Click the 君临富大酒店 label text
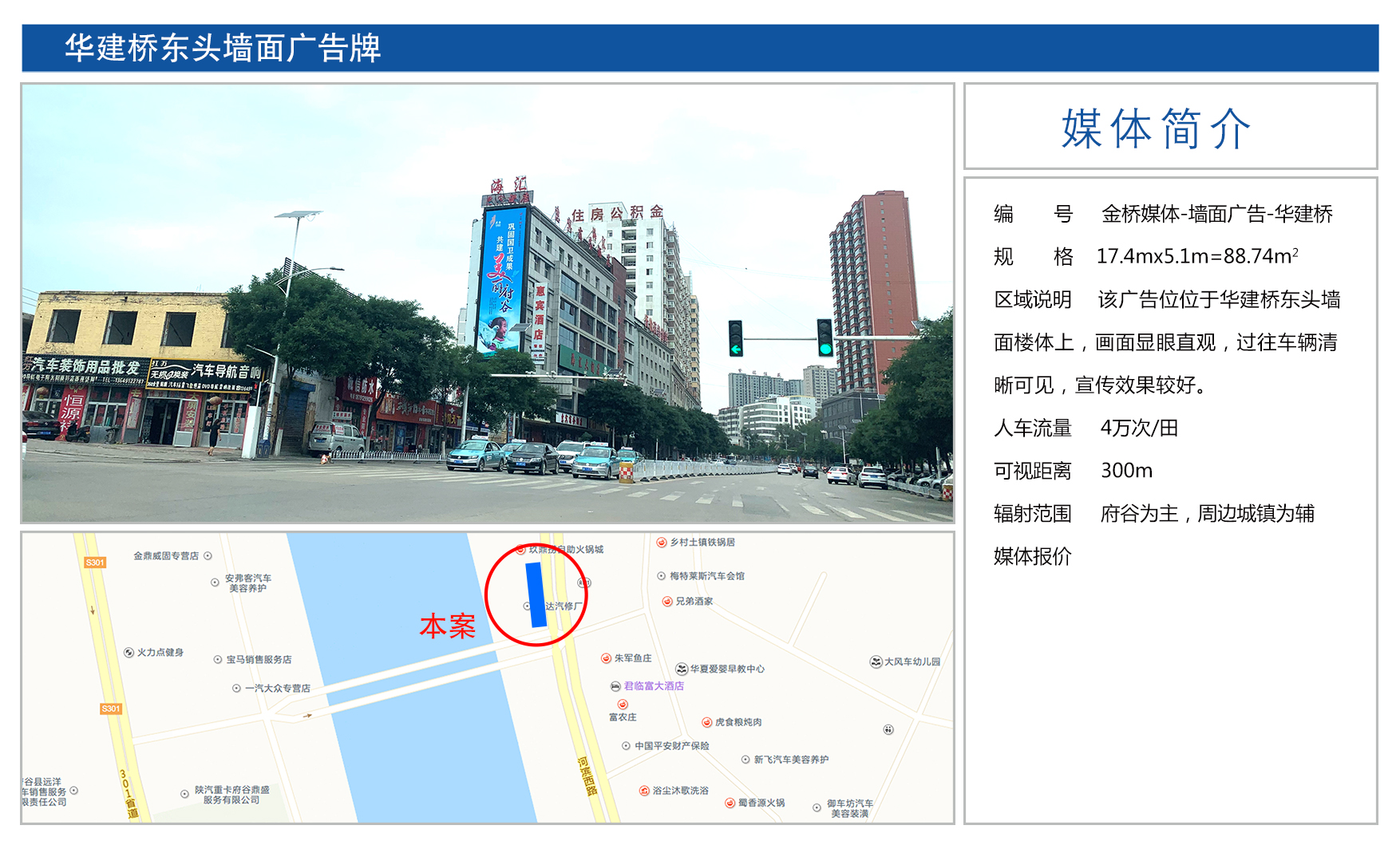The image size is (1400, 849). (654, 686)
